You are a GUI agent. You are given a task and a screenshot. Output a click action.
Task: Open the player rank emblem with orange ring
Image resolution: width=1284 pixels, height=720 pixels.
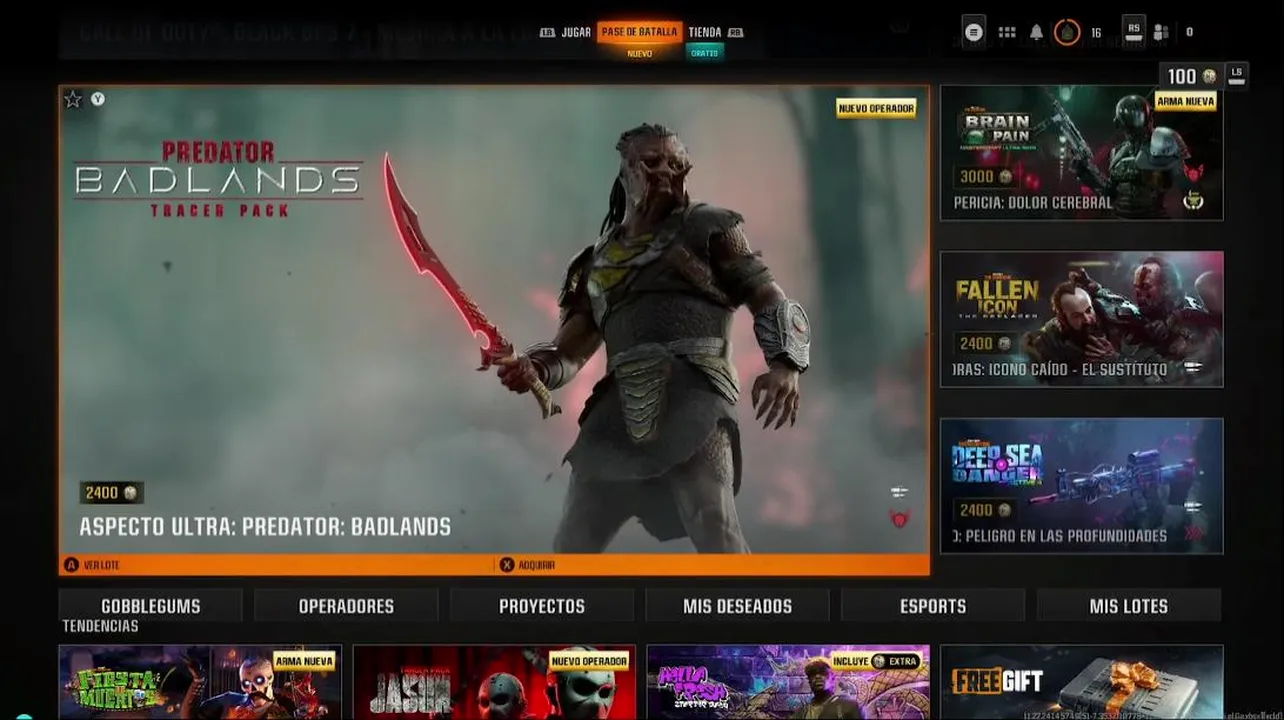tap(1067, 32)
